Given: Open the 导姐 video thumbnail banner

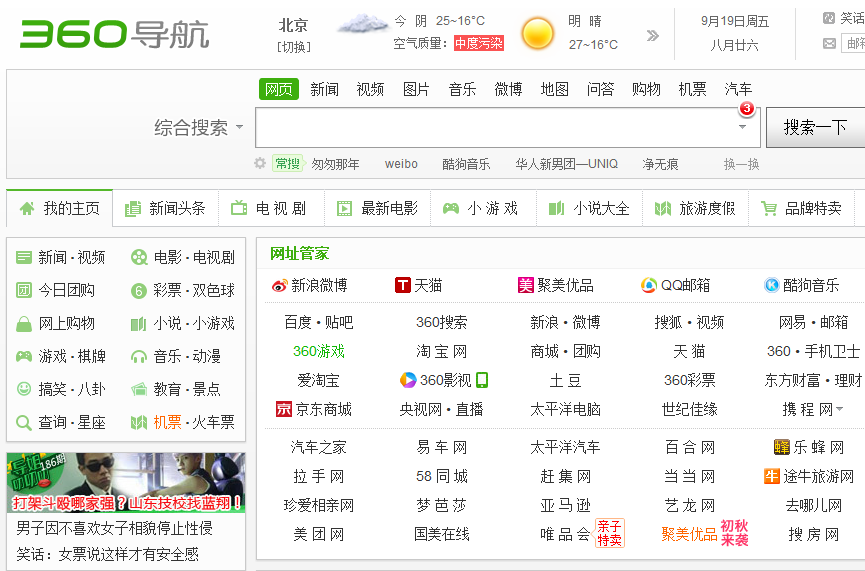Looking at the screenshot, I should click(x=126, y=482).
